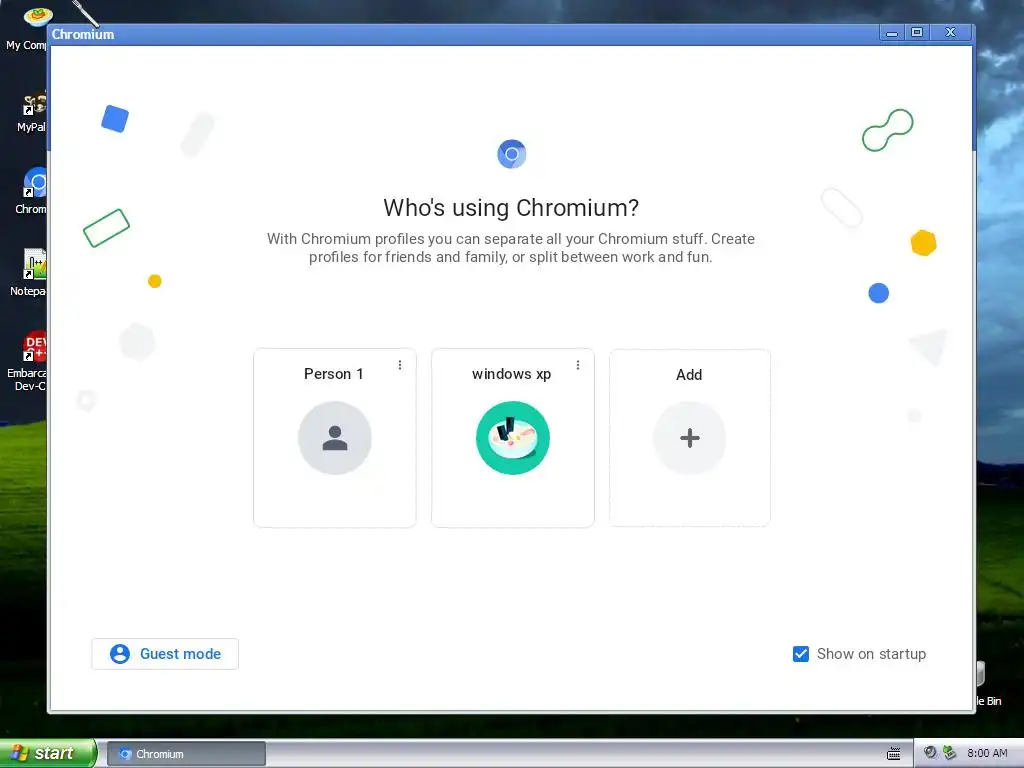Click the windows xp teal avatar picture
Viewport: 1024px width, 768px height.
click(x=513, y=438)
